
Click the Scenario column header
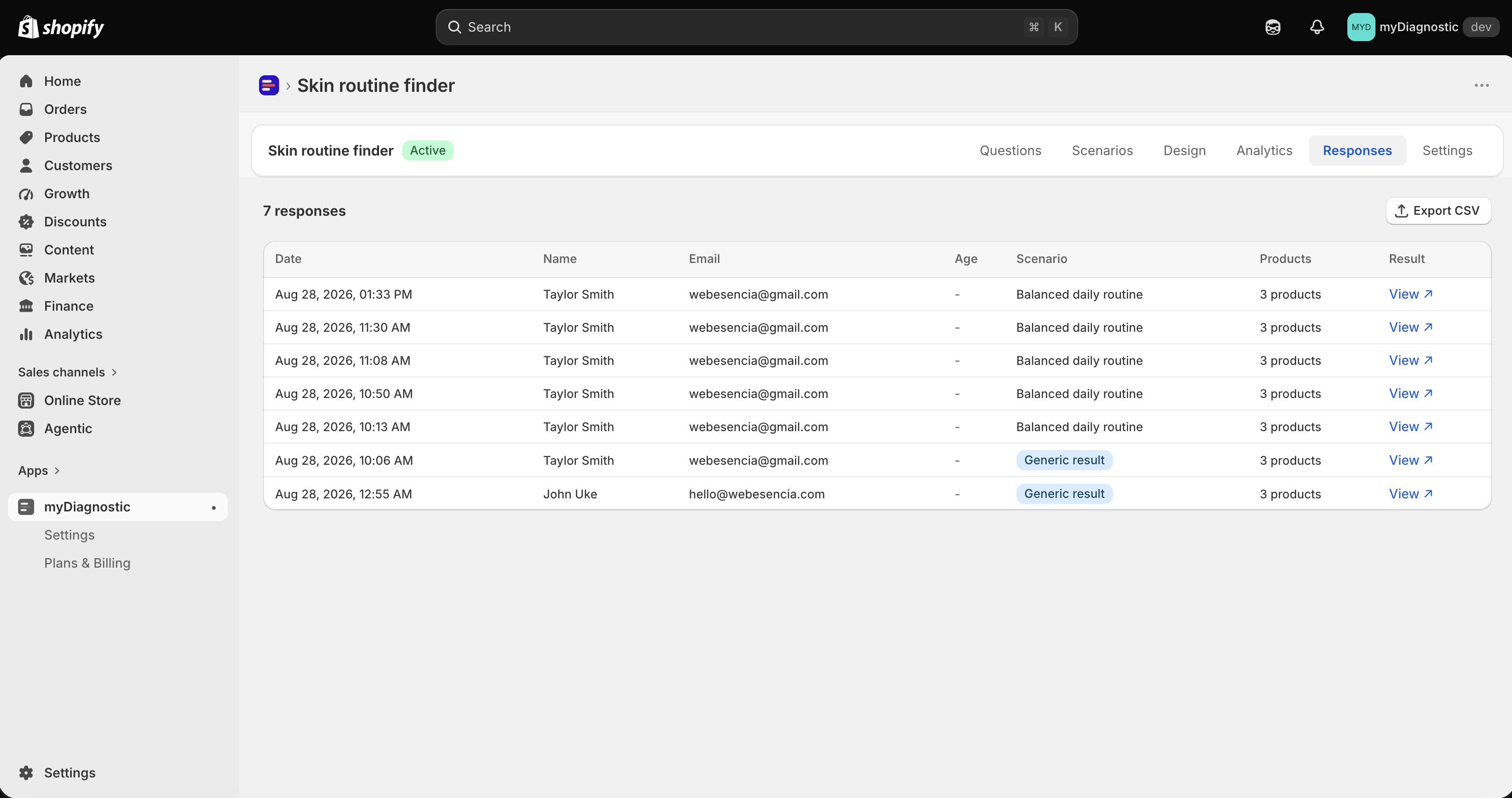click(1041, 259)
